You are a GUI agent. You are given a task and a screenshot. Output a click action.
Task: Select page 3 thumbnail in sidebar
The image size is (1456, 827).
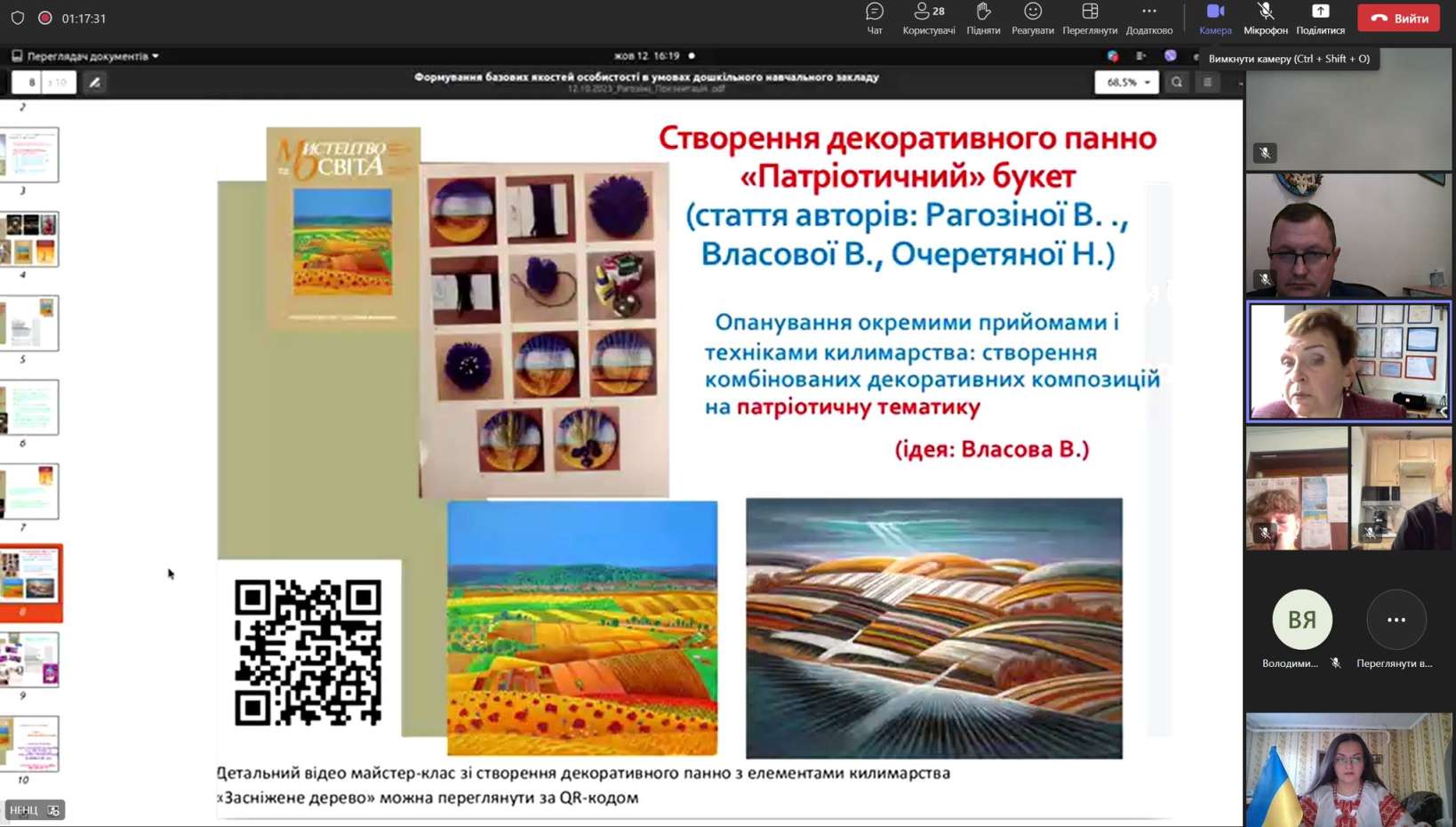point(29,155)
